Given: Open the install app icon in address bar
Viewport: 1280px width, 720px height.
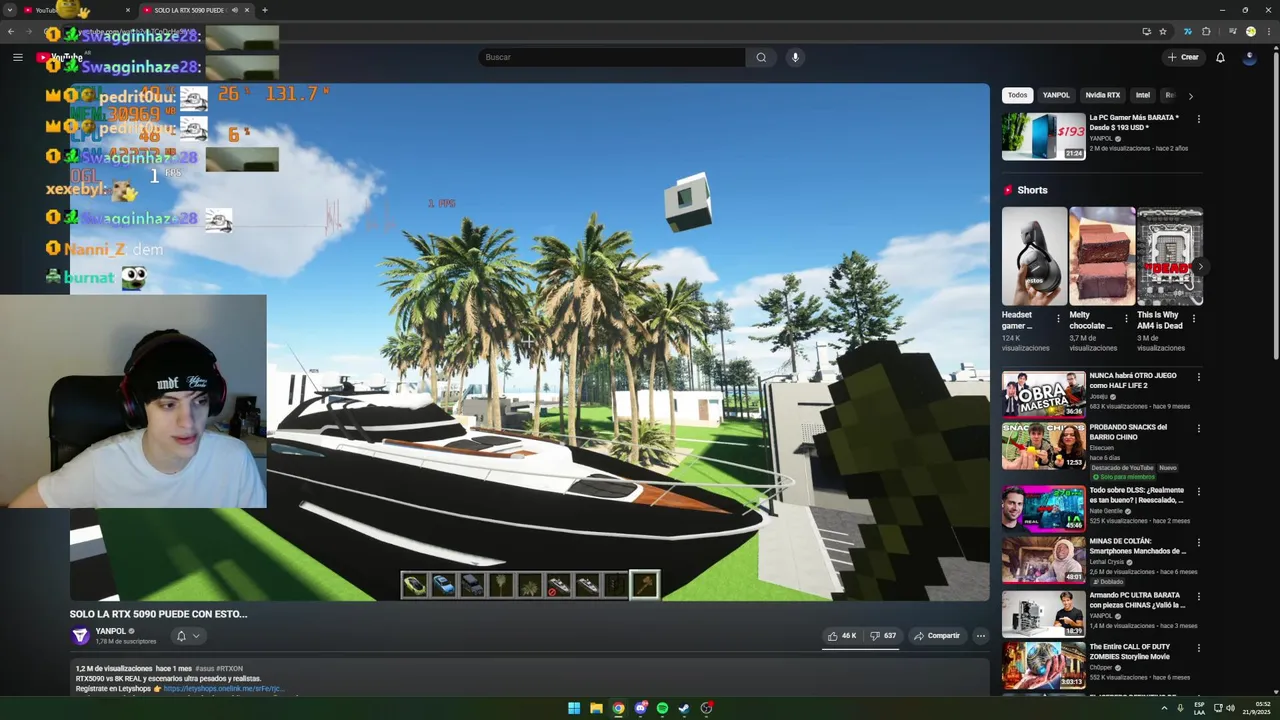Looking at the screenshot, I should [1146, 31].
